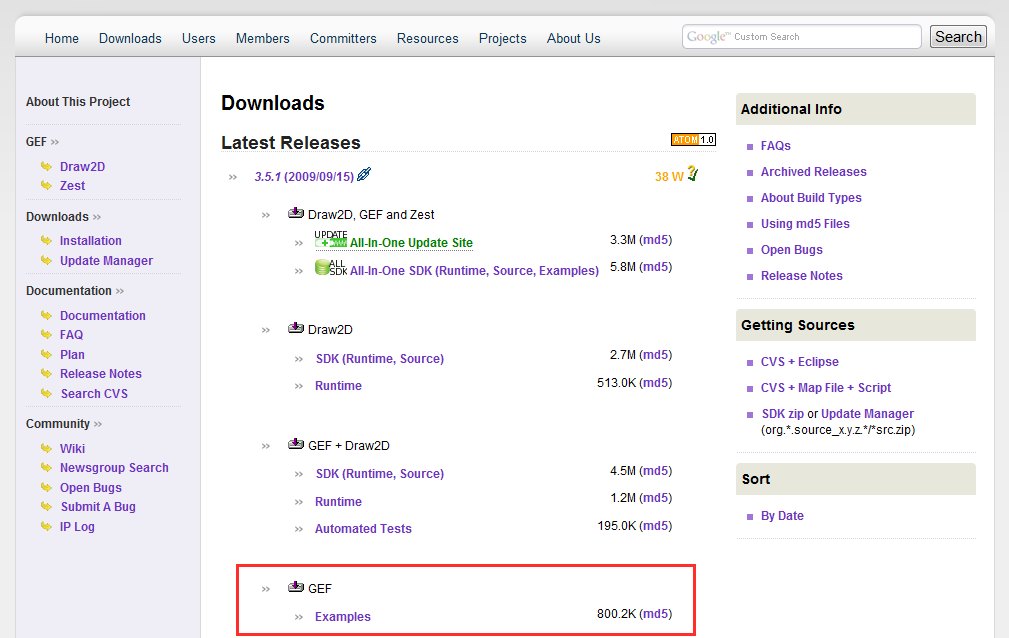
Task: Click the ALL SDK icon beside All-In-One SDK
Action: (331, 267)
